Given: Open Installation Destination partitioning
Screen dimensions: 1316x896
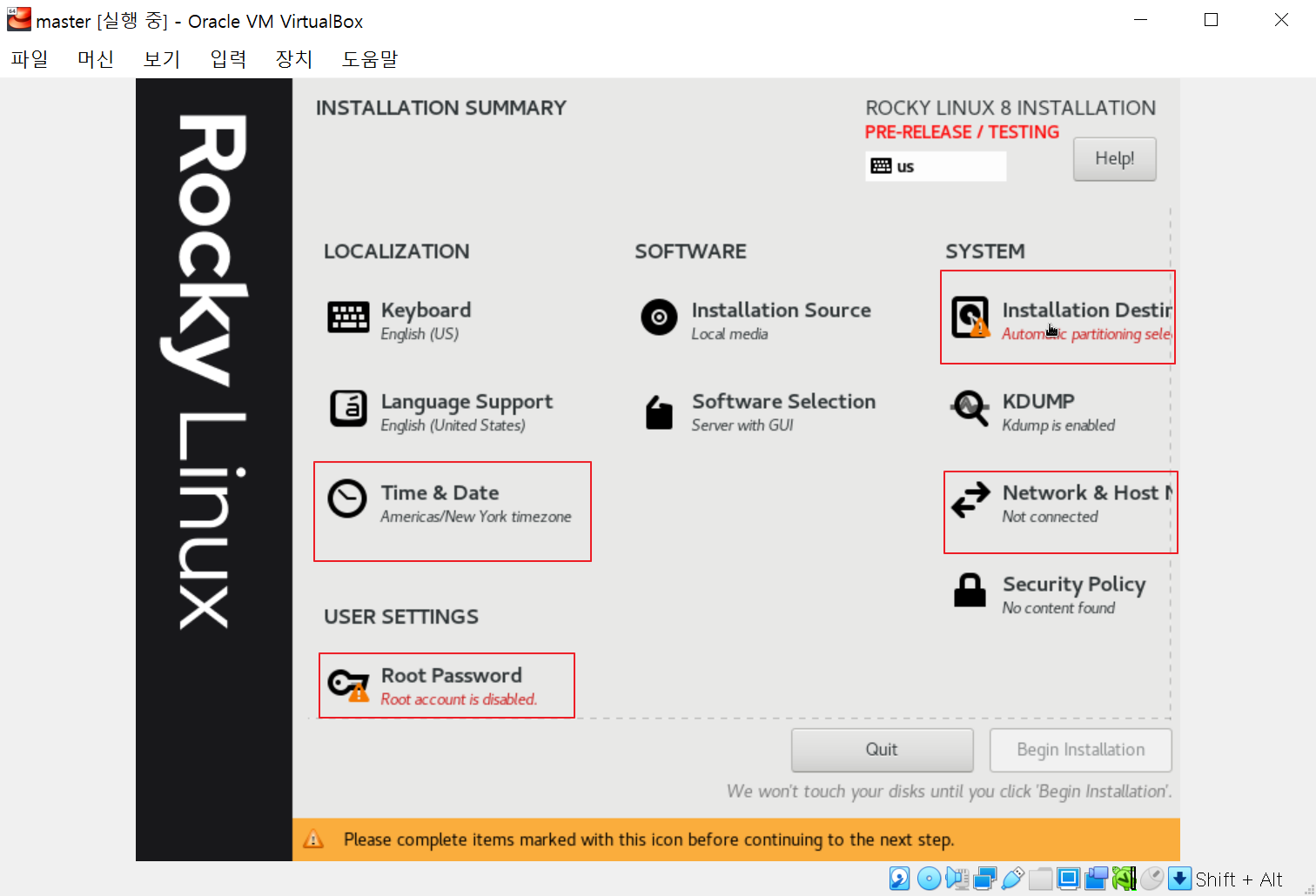Looking at the screenshot, I should (1060, 320).
